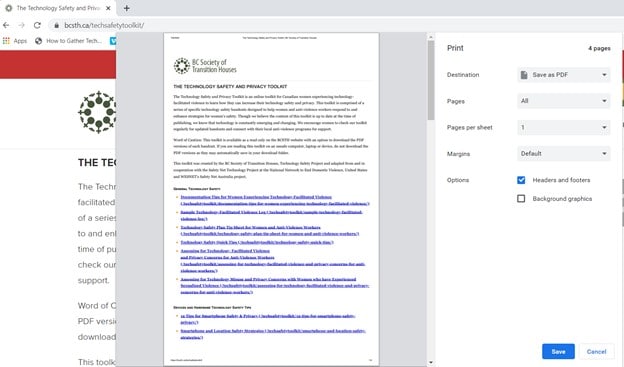Image resolution: width=624 pixels, height=367 pixels.
Task: Select The Technology Safety and Privacy tab
Action: click(x=58, y=8)
